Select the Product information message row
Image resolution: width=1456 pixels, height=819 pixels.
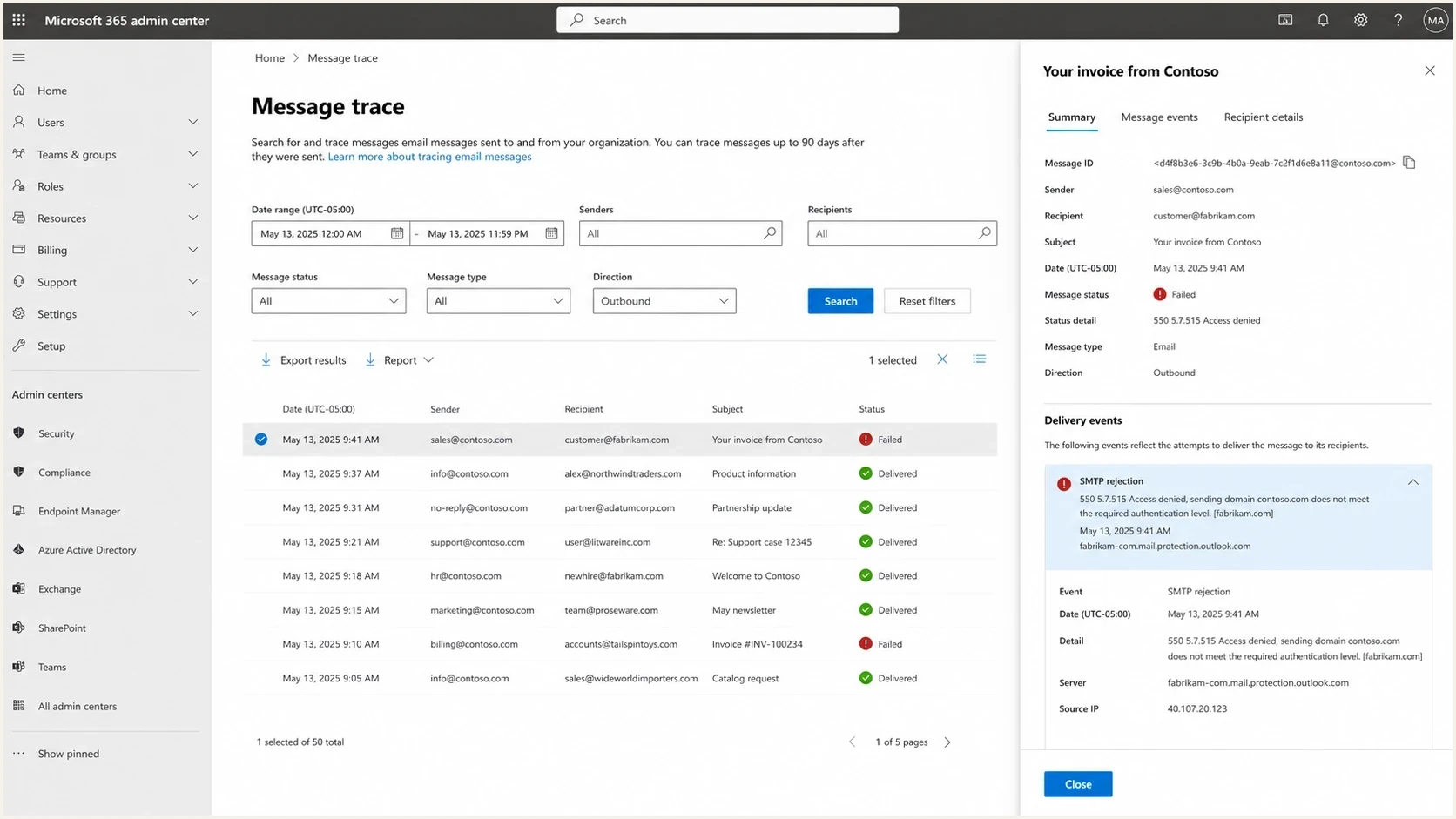620,473
